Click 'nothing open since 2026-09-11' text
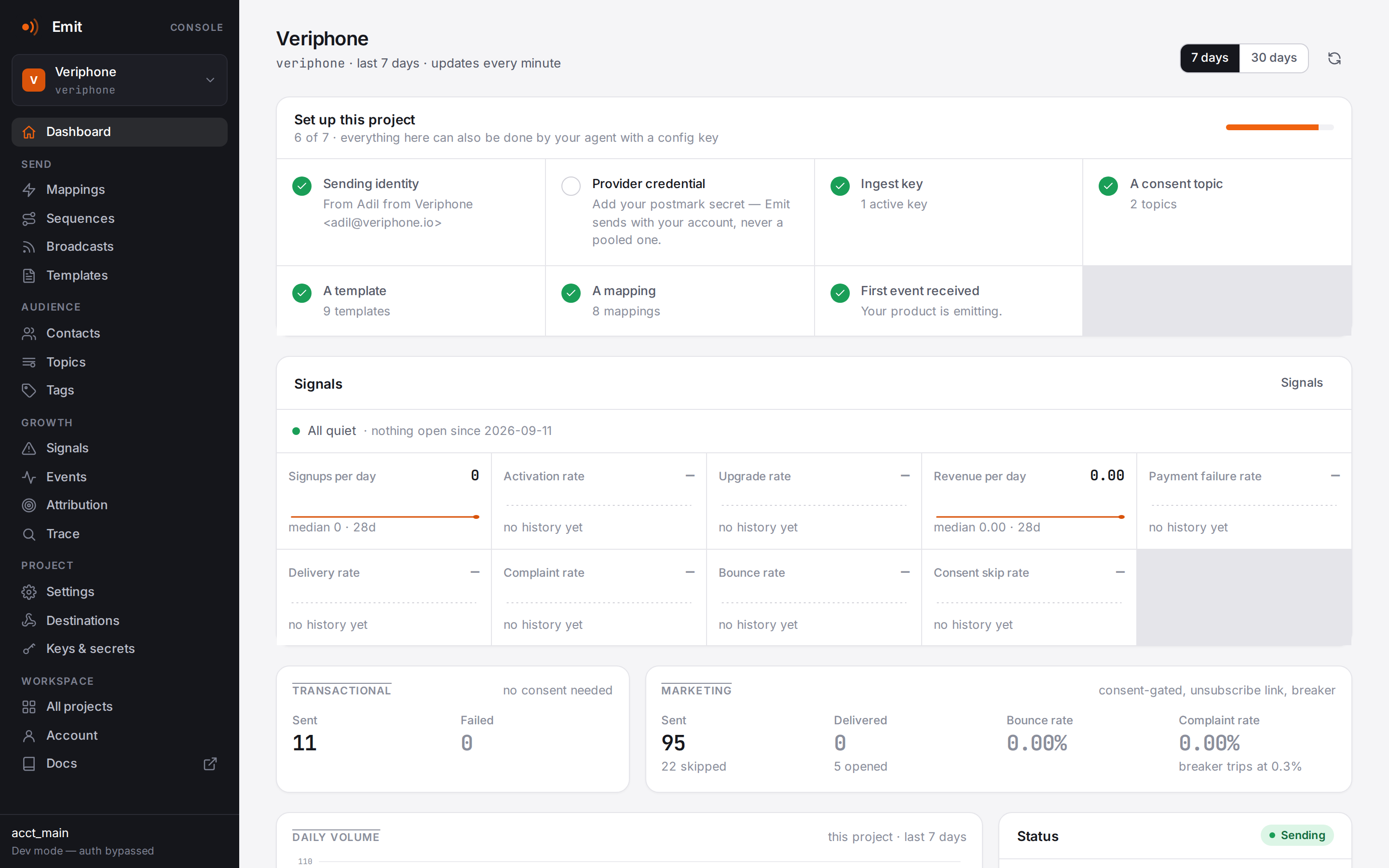Image resolution: width=1389 pixels, height=868 pixels. (462, 431)
